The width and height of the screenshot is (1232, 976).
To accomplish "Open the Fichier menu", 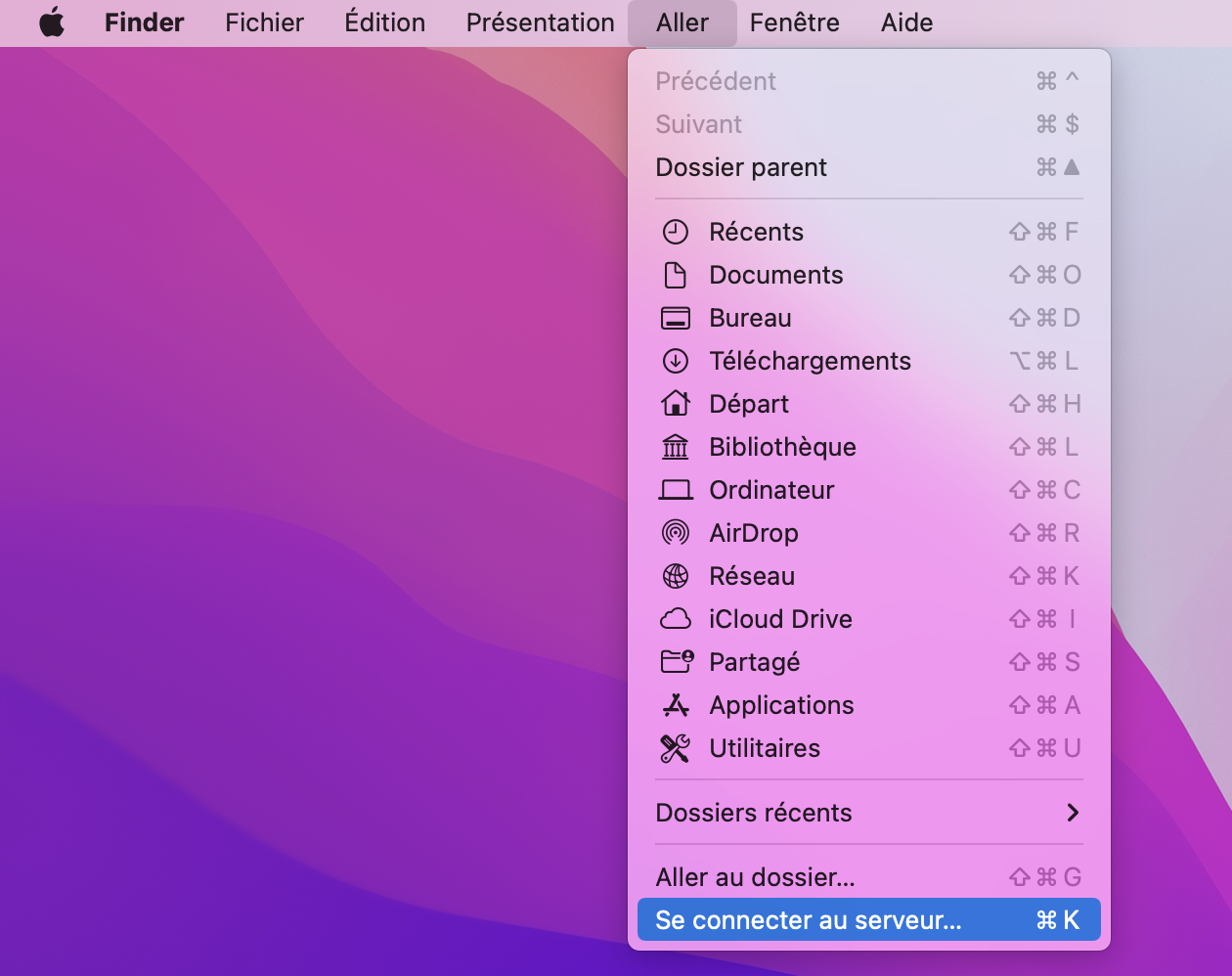I will pos(264,22).
